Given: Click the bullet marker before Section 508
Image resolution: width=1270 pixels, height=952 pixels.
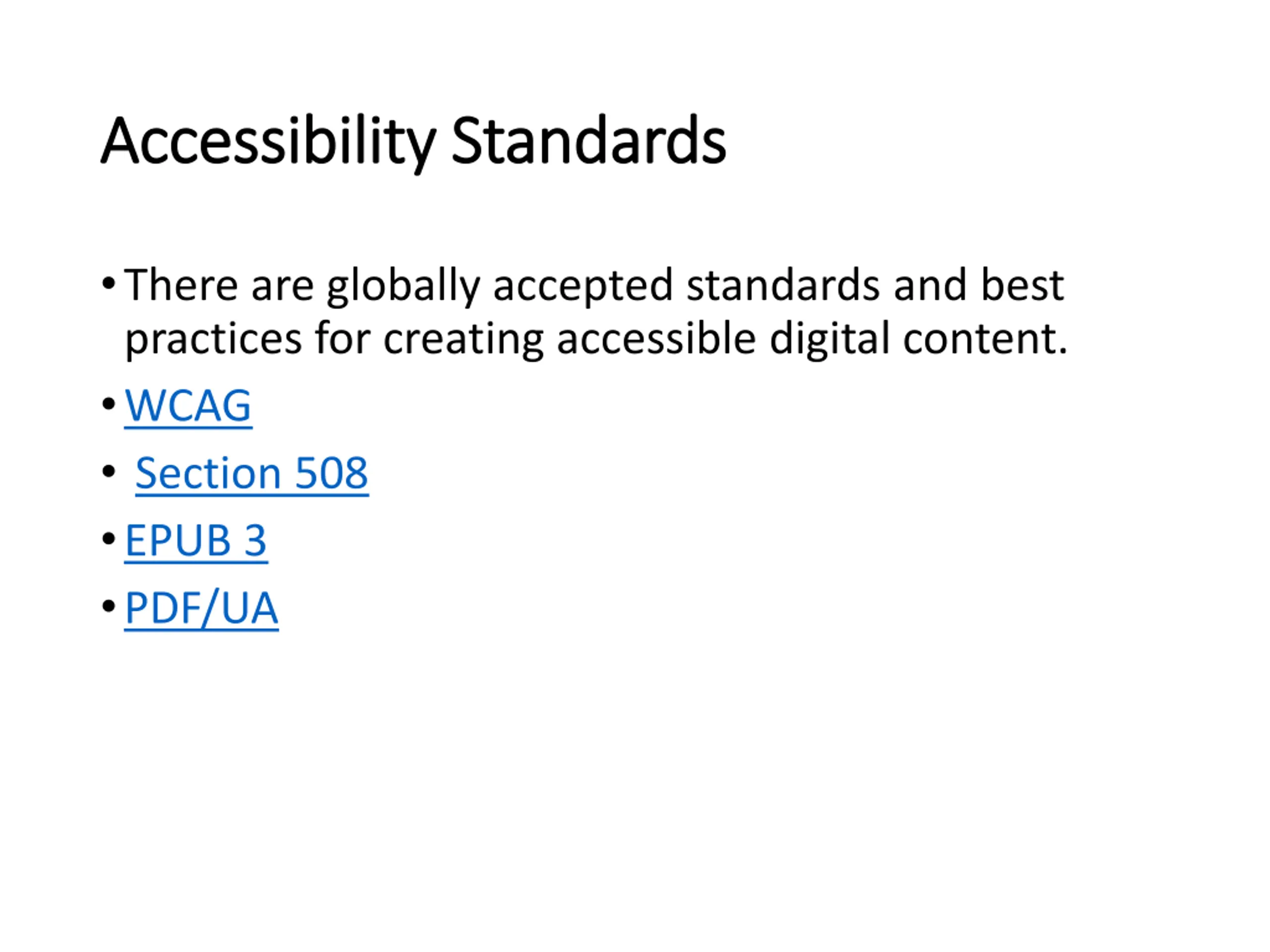Looking at the screenshot, I should (x=109, y=471).
